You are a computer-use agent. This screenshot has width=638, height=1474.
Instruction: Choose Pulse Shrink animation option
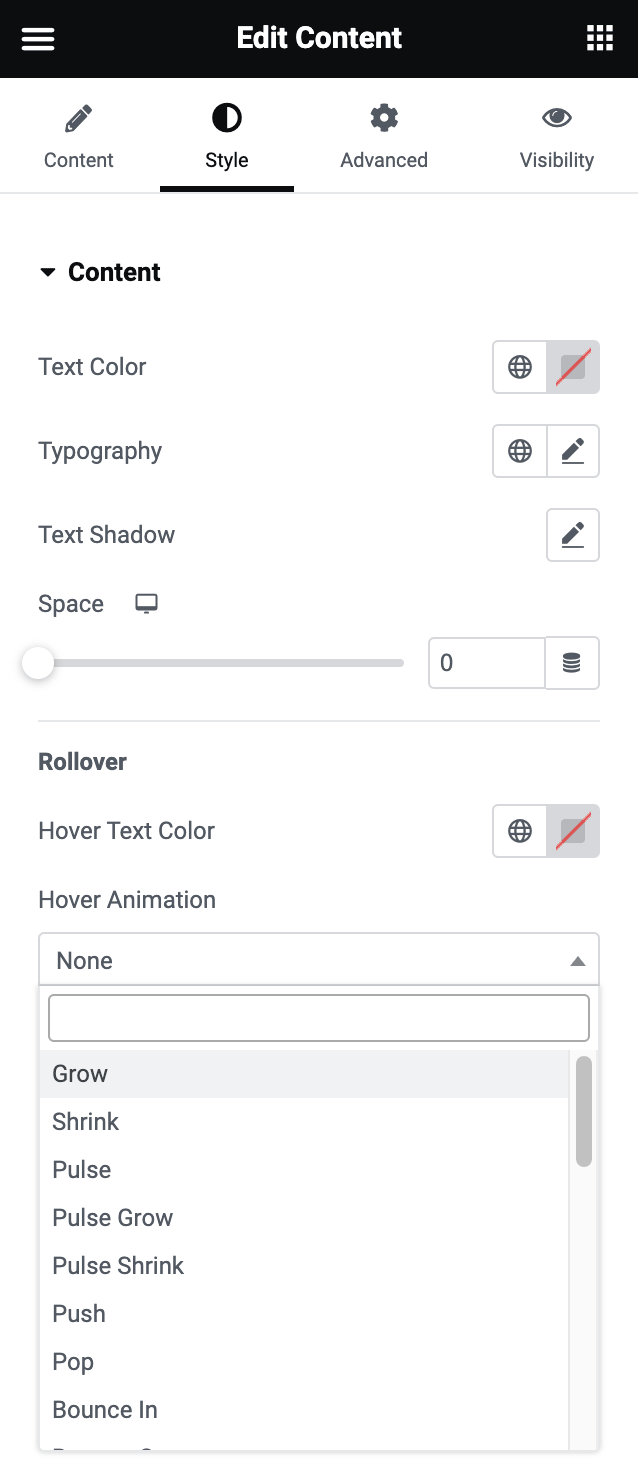tap(118, 1266)
